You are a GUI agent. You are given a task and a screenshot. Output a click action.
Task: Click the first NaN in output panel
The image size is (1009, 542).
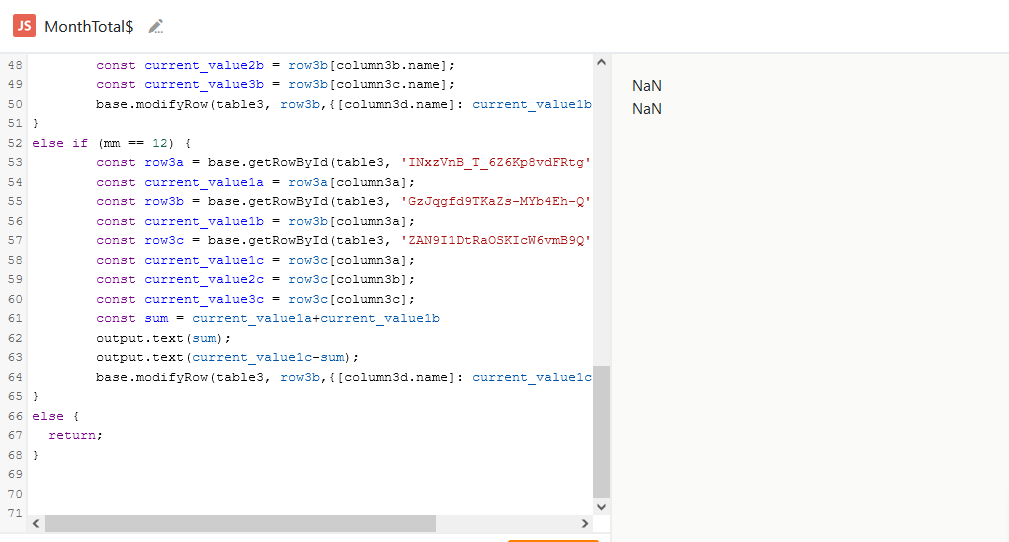[x=647, y=86]
